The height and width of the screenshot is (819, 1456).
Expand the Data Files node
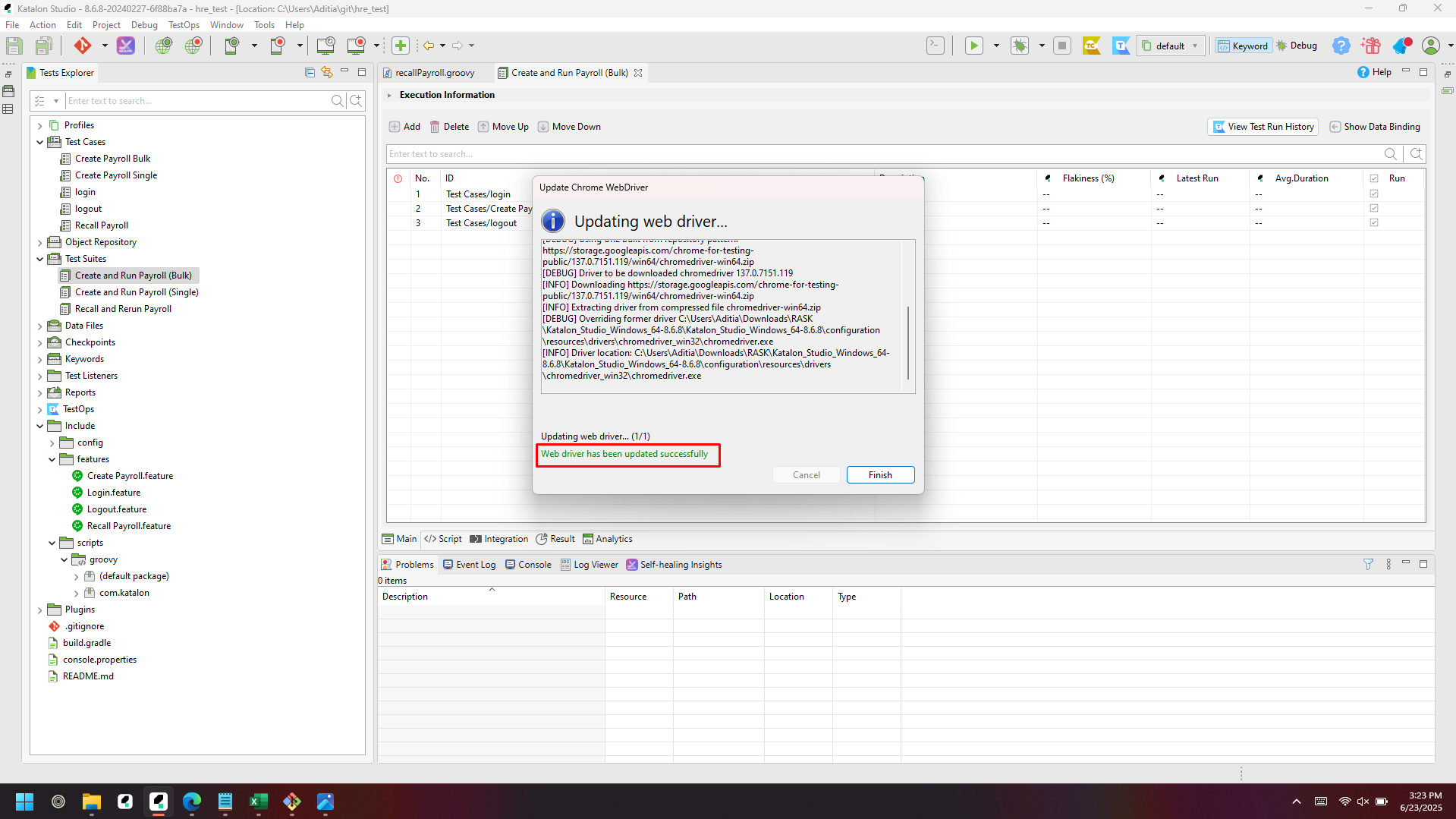point(39,326)
